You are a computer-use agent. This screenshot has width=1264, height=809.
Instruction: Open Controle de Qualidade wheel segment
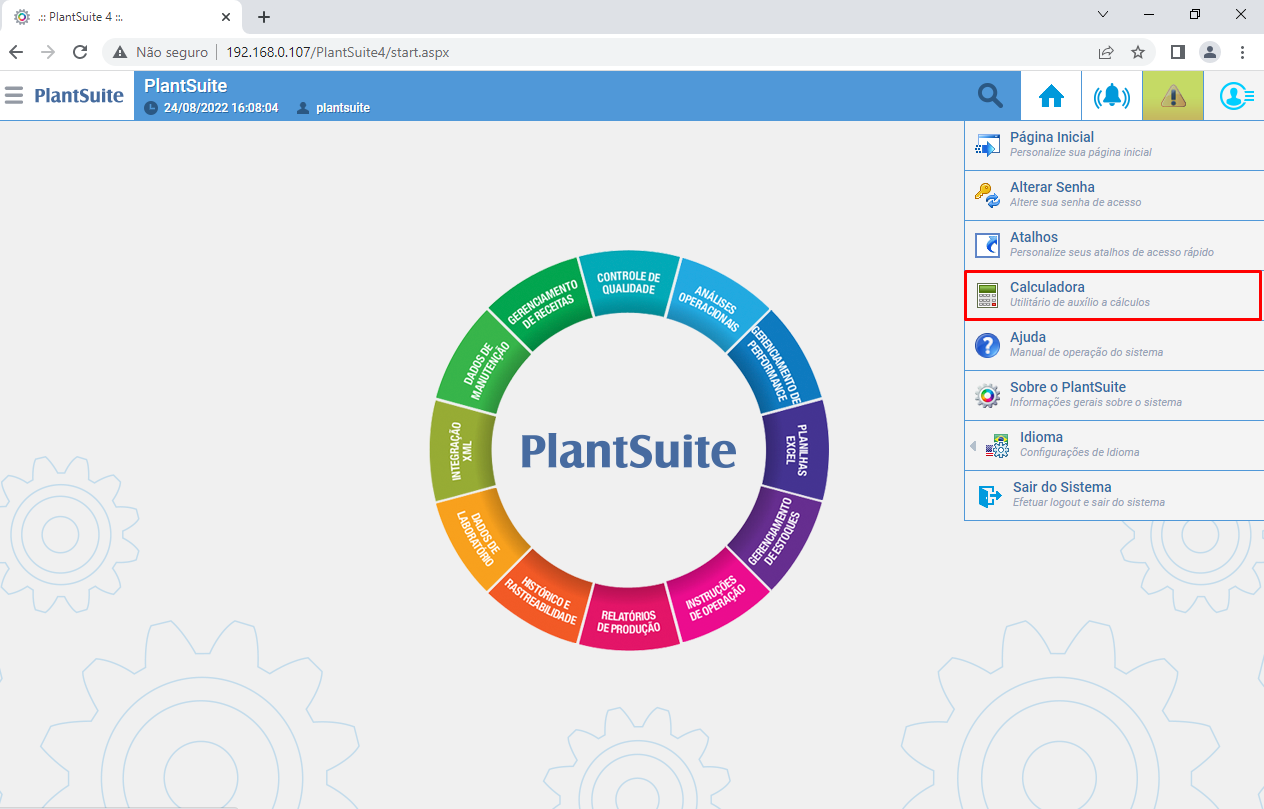(629, 283)
